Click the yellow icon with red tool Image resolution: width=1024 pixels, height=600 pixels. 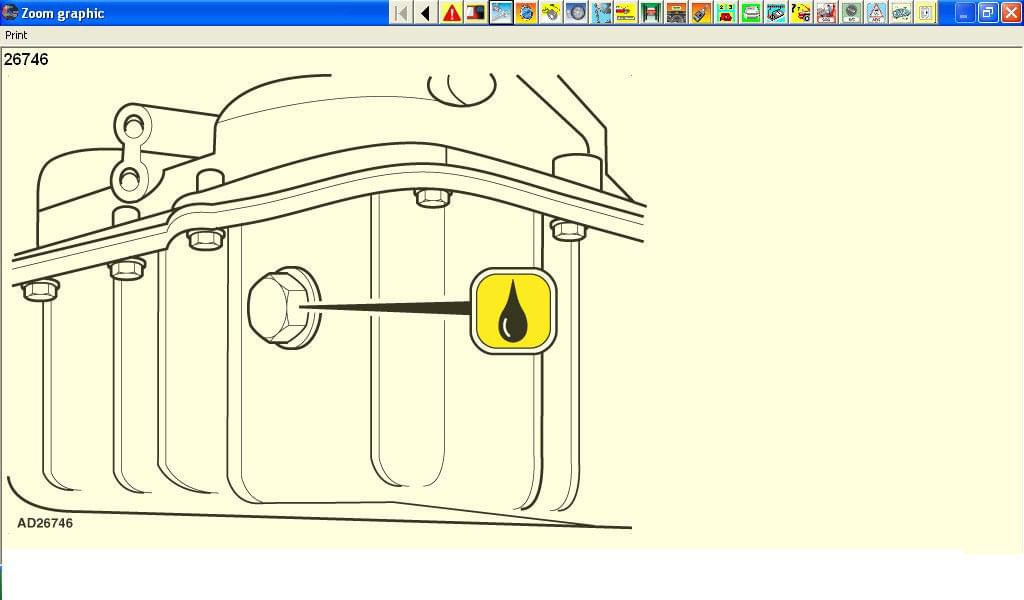(x=626, y=12)
